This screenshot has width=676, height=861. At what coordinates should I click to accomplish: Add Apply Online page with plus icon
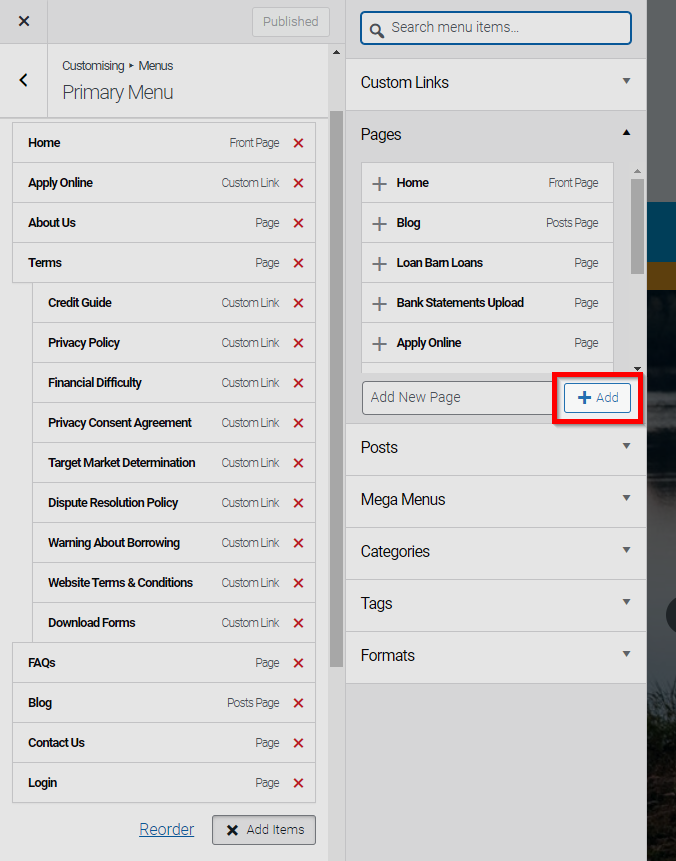click(x=379, y=344)
